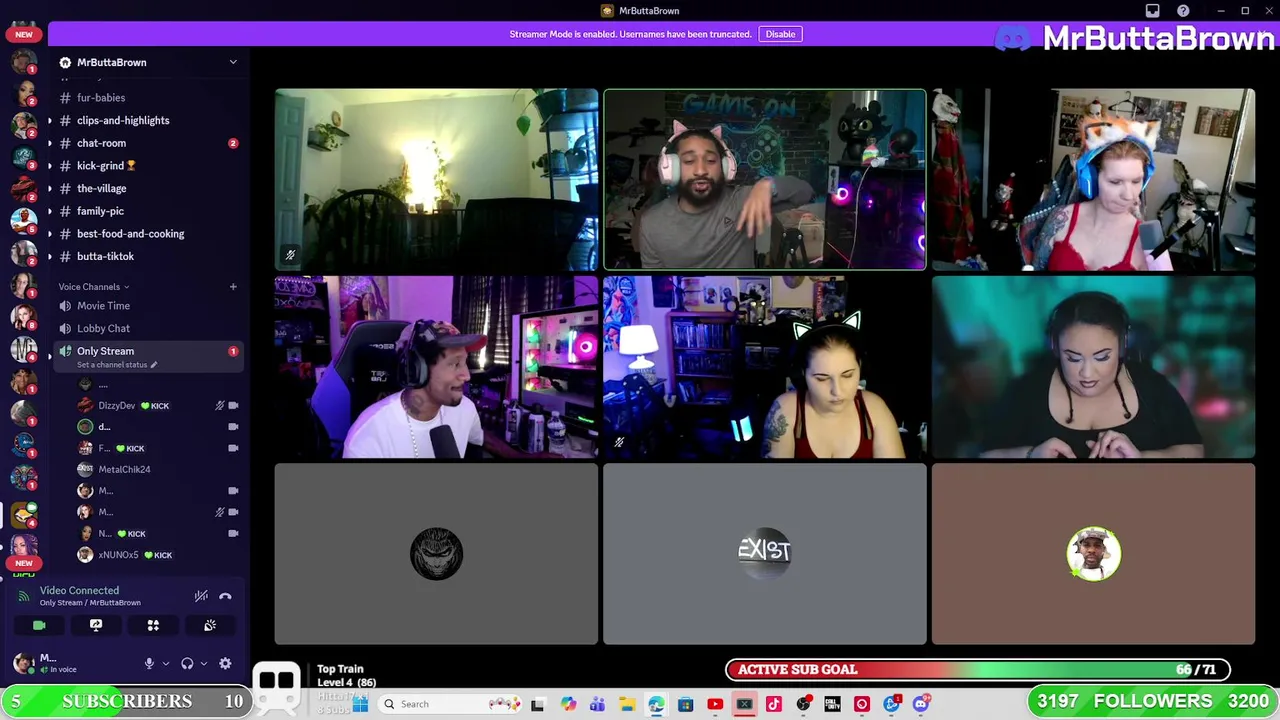Viewport: 1280px width, 720px height.
Task: Open the soundboard button
Action: [210, 625]
